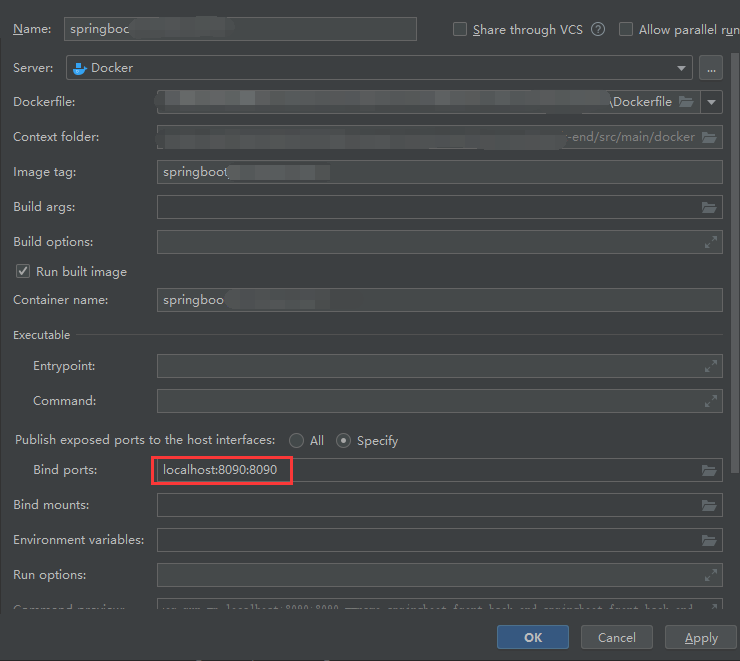Show help for Share through VCS
Viewport: 740px width, 661px height.
(x=598, y=30)
